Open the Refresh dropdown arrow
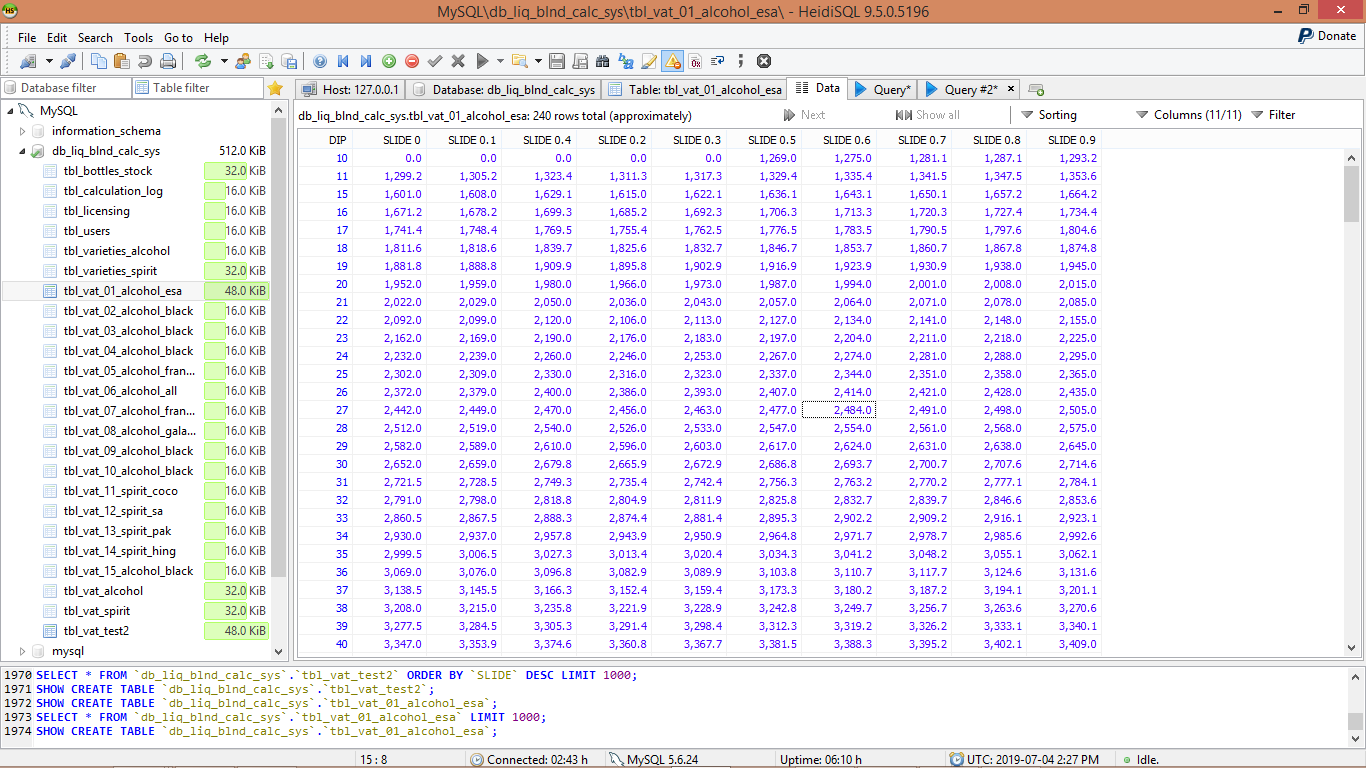This screenshot has height=768, width=1366. [x=224, y=61]
